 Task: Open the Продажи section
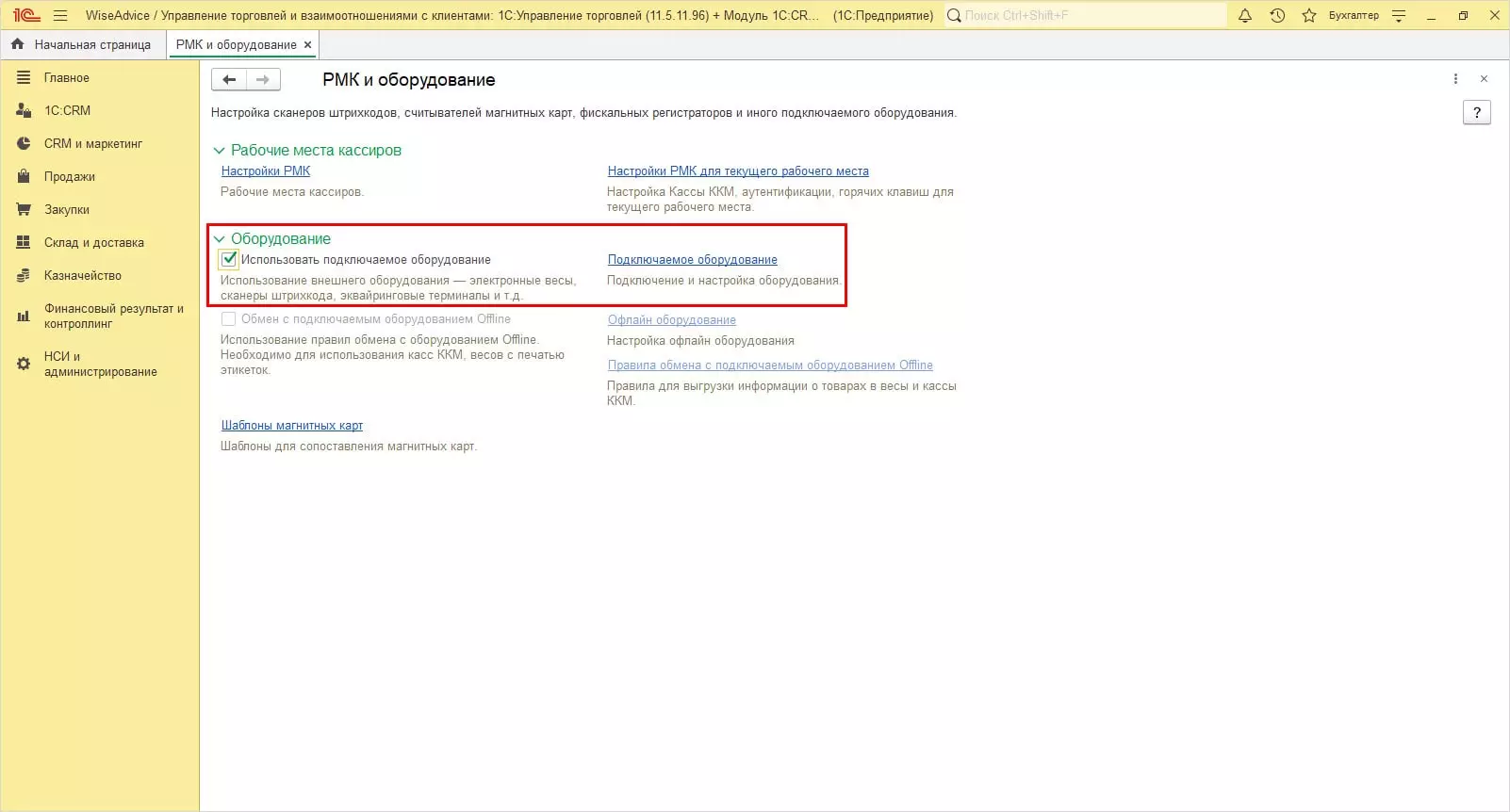(x=70, y=176)
